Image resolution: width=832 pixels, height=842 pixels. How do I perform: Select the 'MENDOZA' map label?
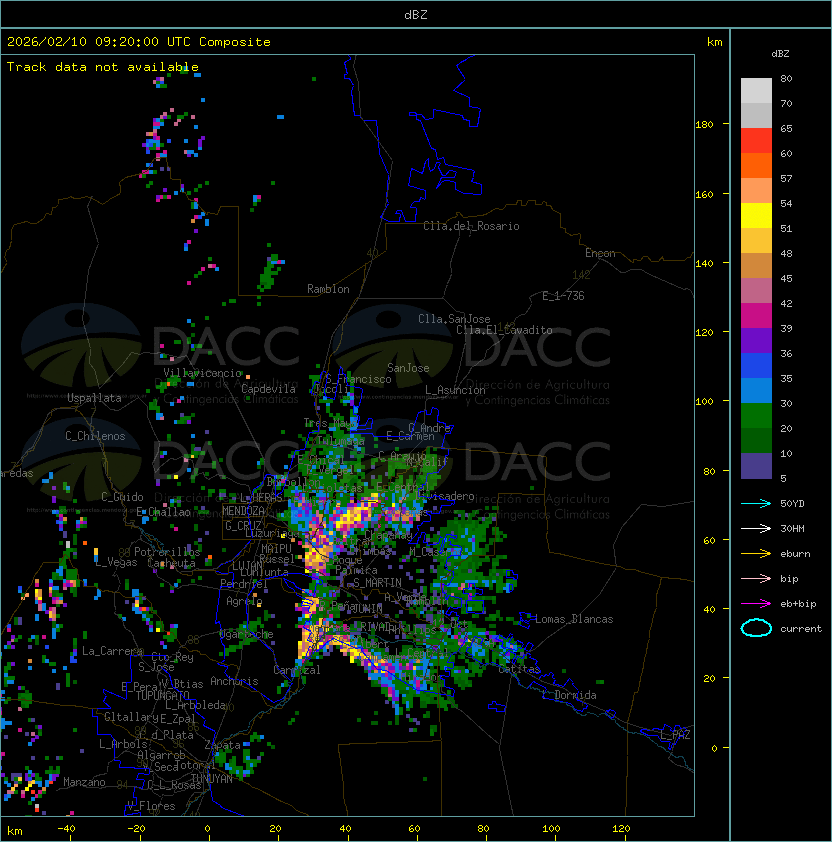point(243,511)
